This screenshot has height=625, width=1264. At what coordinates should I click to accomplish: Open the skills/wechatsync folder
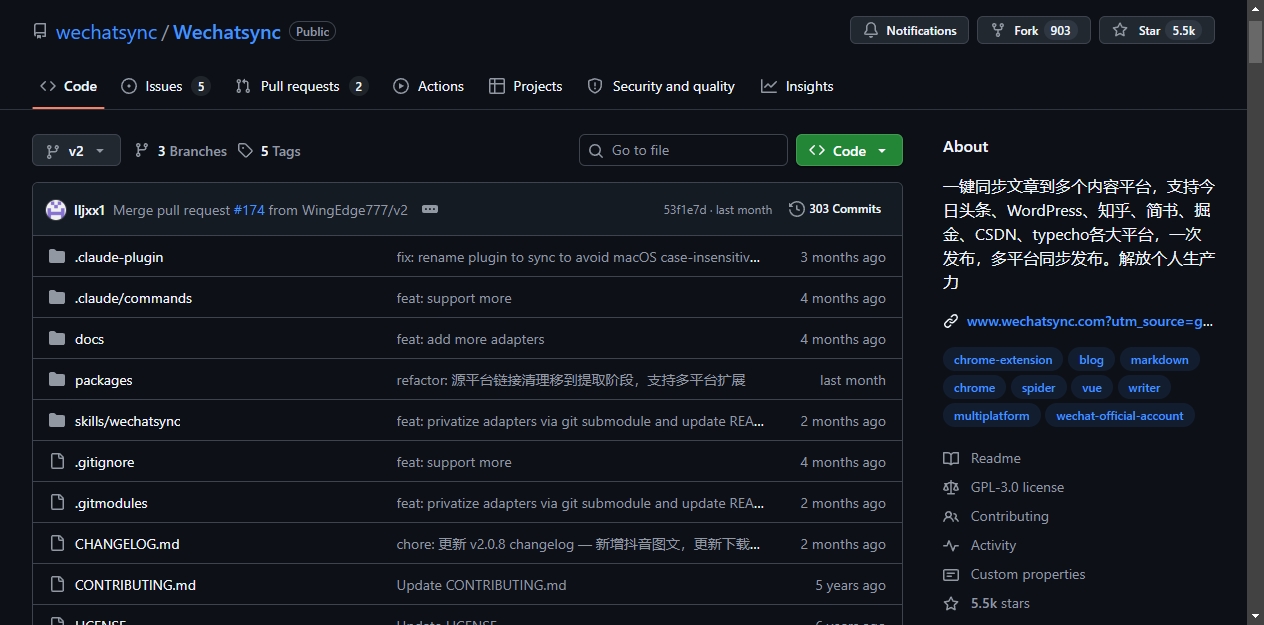(128, 421)
